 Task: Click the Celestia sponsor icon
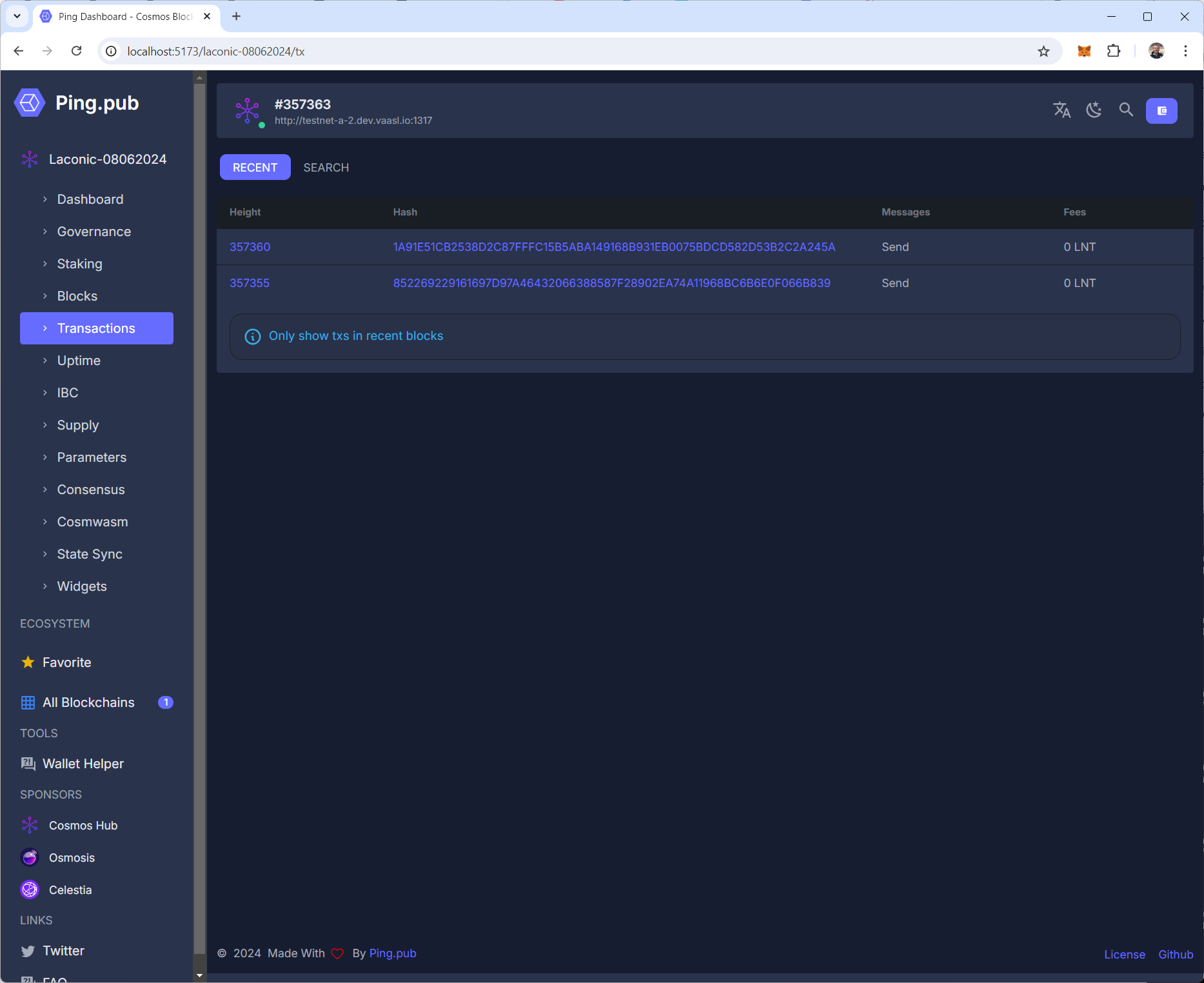[x=30, y=889]
